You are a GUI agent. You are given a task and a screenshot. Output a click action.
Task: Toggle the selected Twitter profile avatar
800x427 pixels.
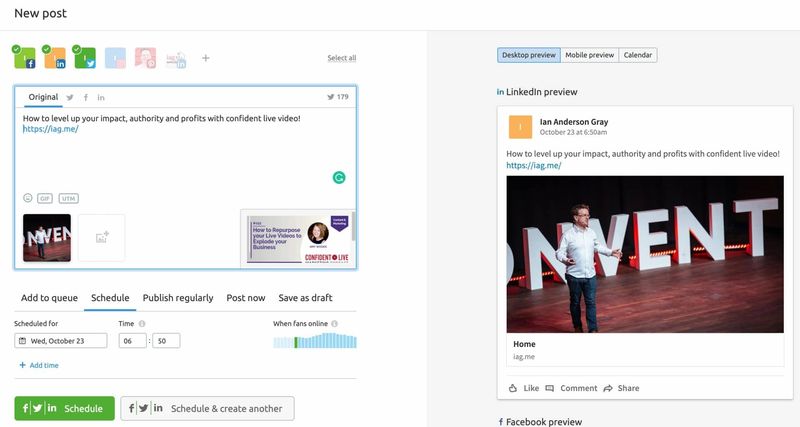(85, 58)
